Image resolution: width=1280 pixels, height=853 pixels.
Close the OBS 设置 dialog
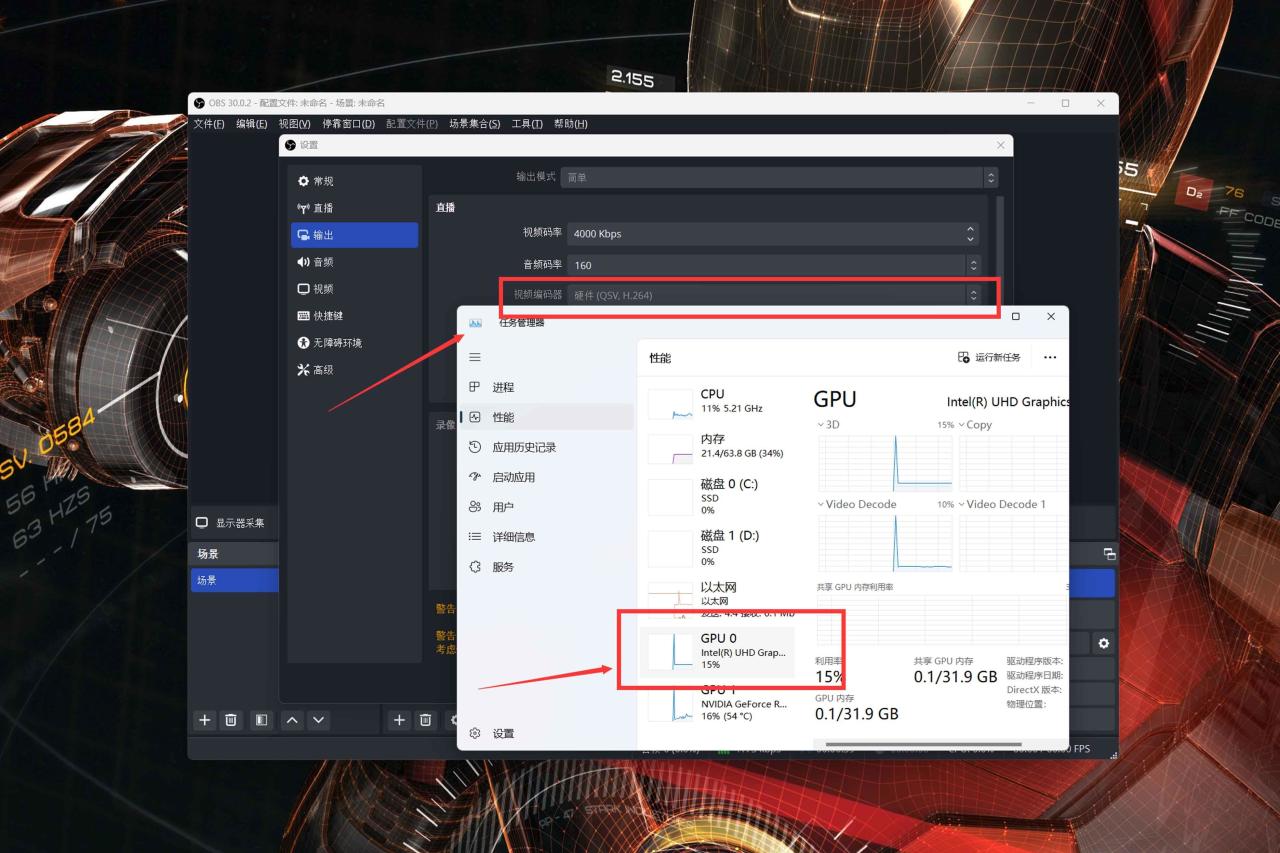(x=1001, y=145)
